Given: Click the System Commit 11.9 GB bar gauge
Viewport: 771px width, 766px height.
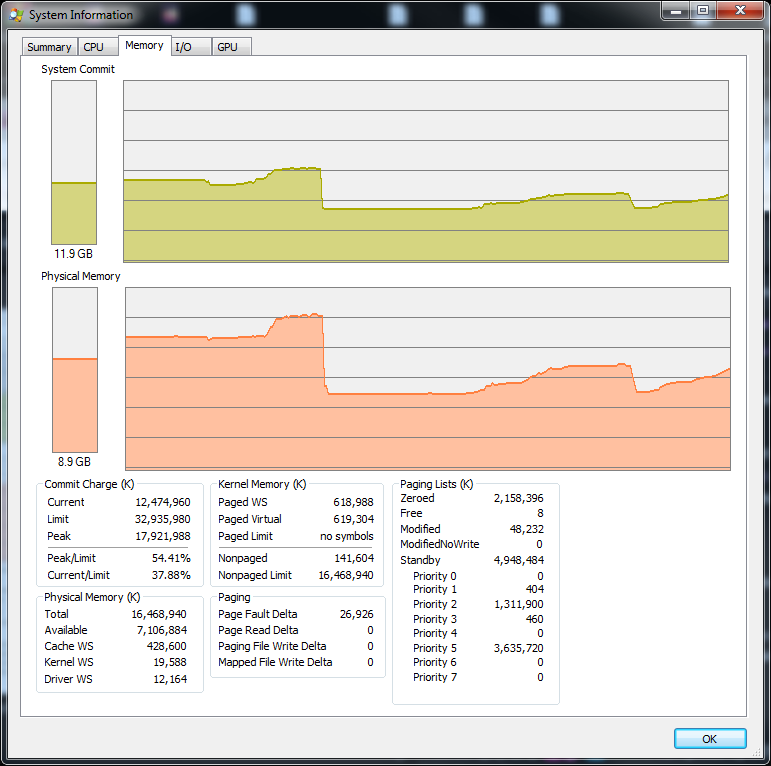Looking at the screenshot, I should pos(74,162).
